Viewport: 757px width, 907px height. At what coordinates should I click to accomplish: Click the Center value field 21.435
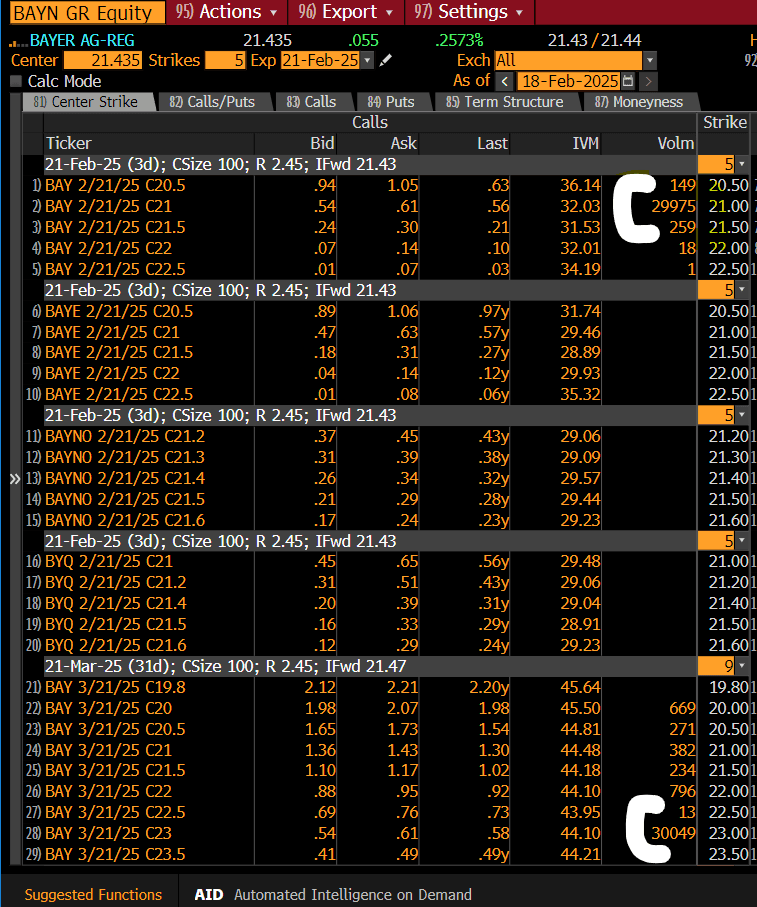102,60
